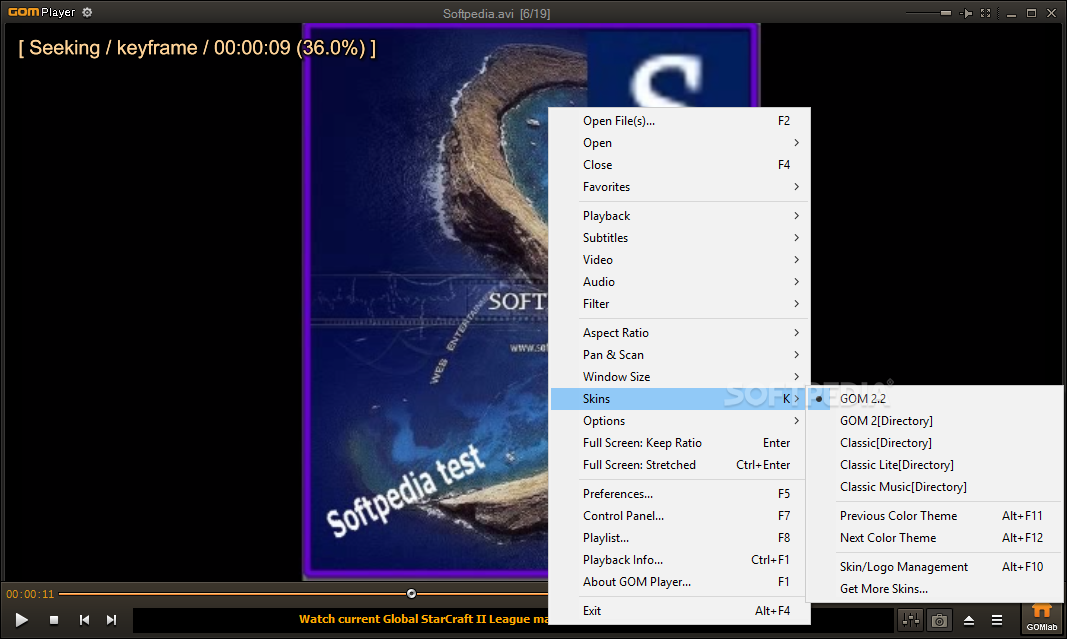Select Open File(s)... menu entry
This screenshot has width=1067, height=639.
pos(679,120)
